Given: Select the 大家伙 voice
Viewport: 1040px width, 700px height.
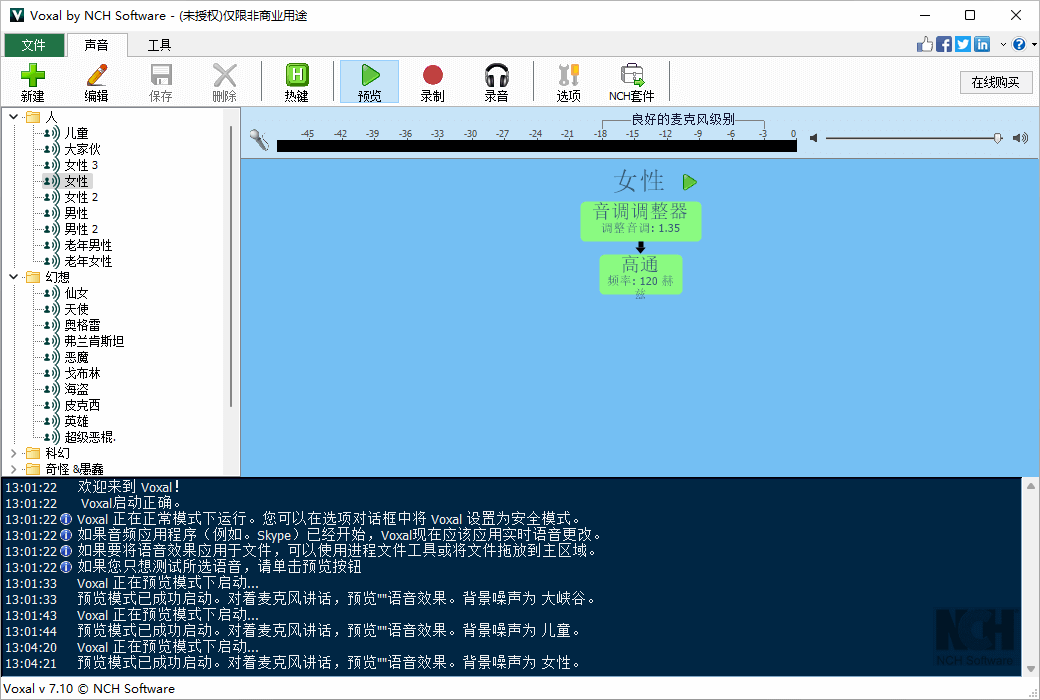Looking at the screenshot, I should coord(82,149).
